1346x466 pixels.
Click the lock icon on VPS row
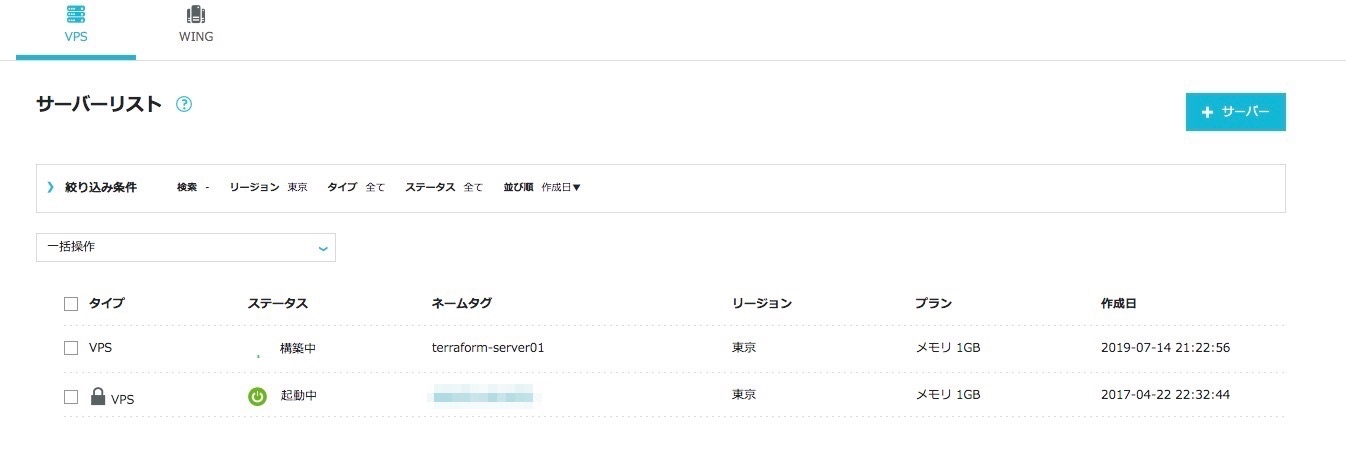(x=97, y=397)
